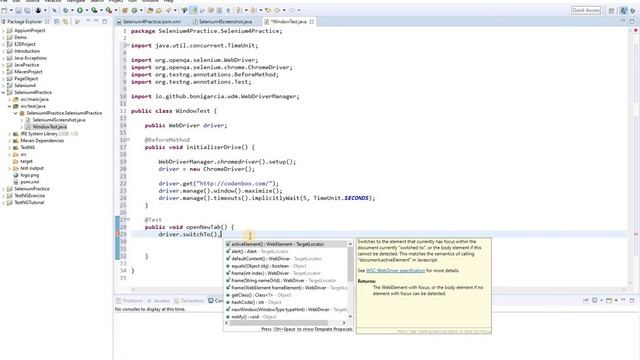The height and width of the screenshot is (360, 640).
Task: Choose the activeElement() completion proposal
Action: tap(286, 244)
